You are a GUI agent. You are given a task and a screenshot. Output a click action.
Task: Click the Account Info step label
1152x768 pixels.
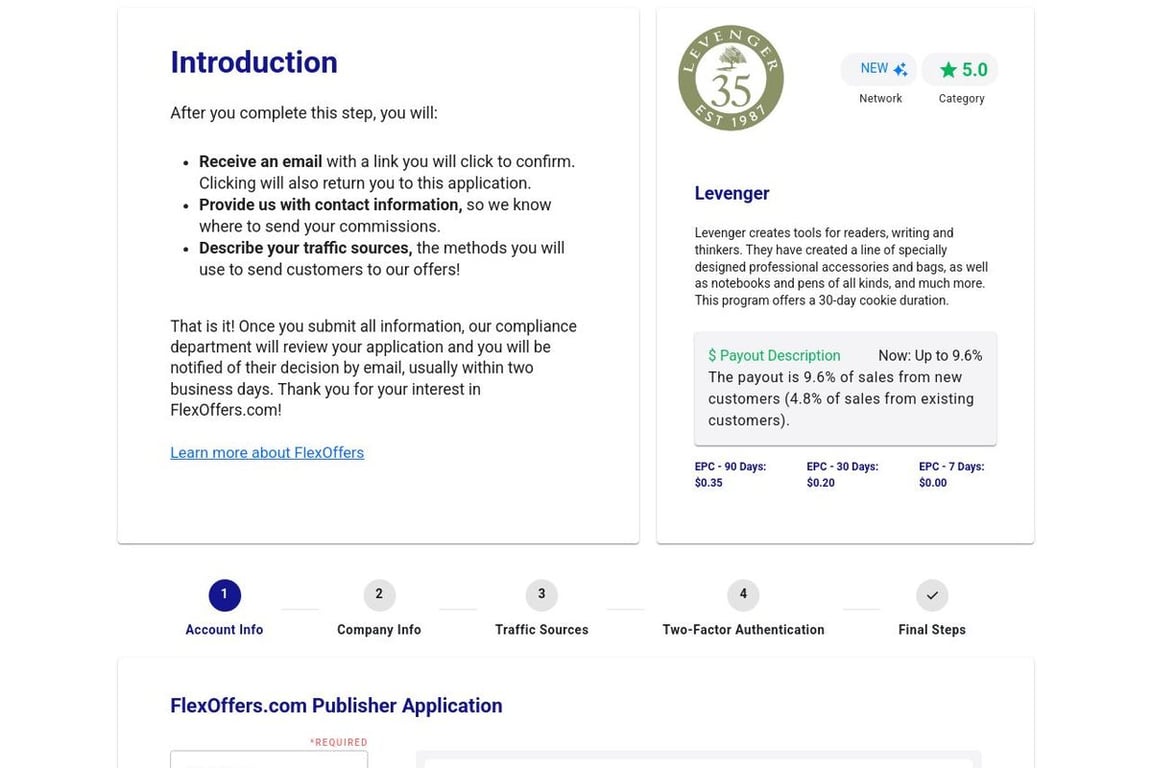pyautogui.click(x=224, y=630)
